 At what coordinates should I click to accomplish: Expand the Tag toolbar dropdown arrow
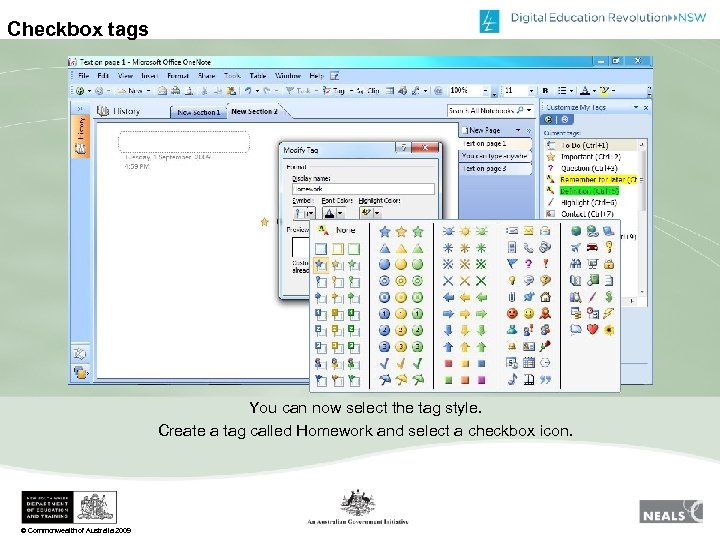(x=351, y=91)
